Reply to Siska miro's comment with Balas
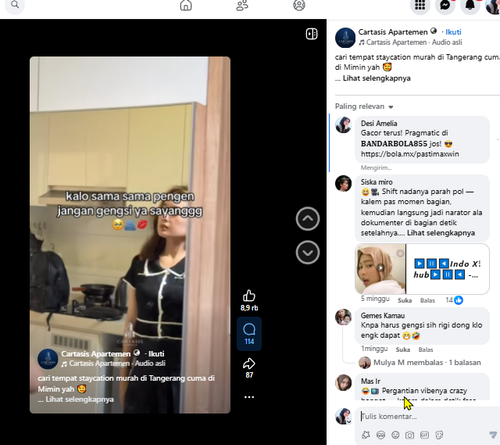500x445 pixels. [x=427, y=300]
